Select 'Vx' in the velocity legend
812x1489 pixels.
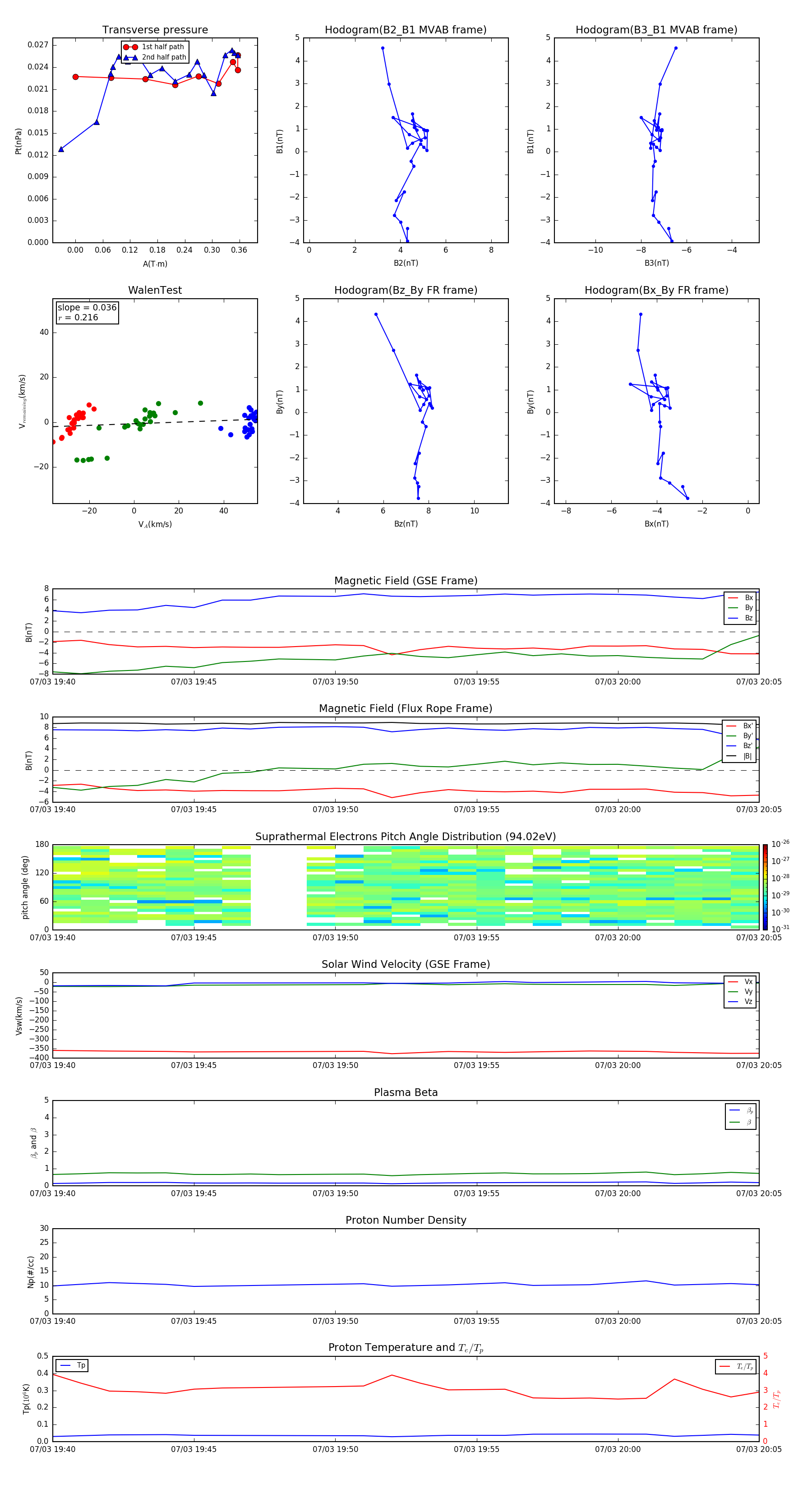(x=740, y=981)
